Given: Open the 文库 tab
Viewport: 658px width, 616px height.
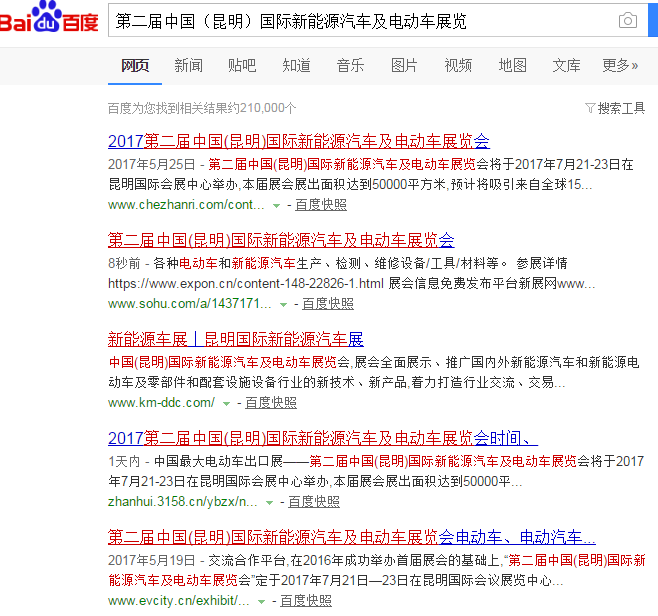Looking at the screenshot, I should [566, 65].
